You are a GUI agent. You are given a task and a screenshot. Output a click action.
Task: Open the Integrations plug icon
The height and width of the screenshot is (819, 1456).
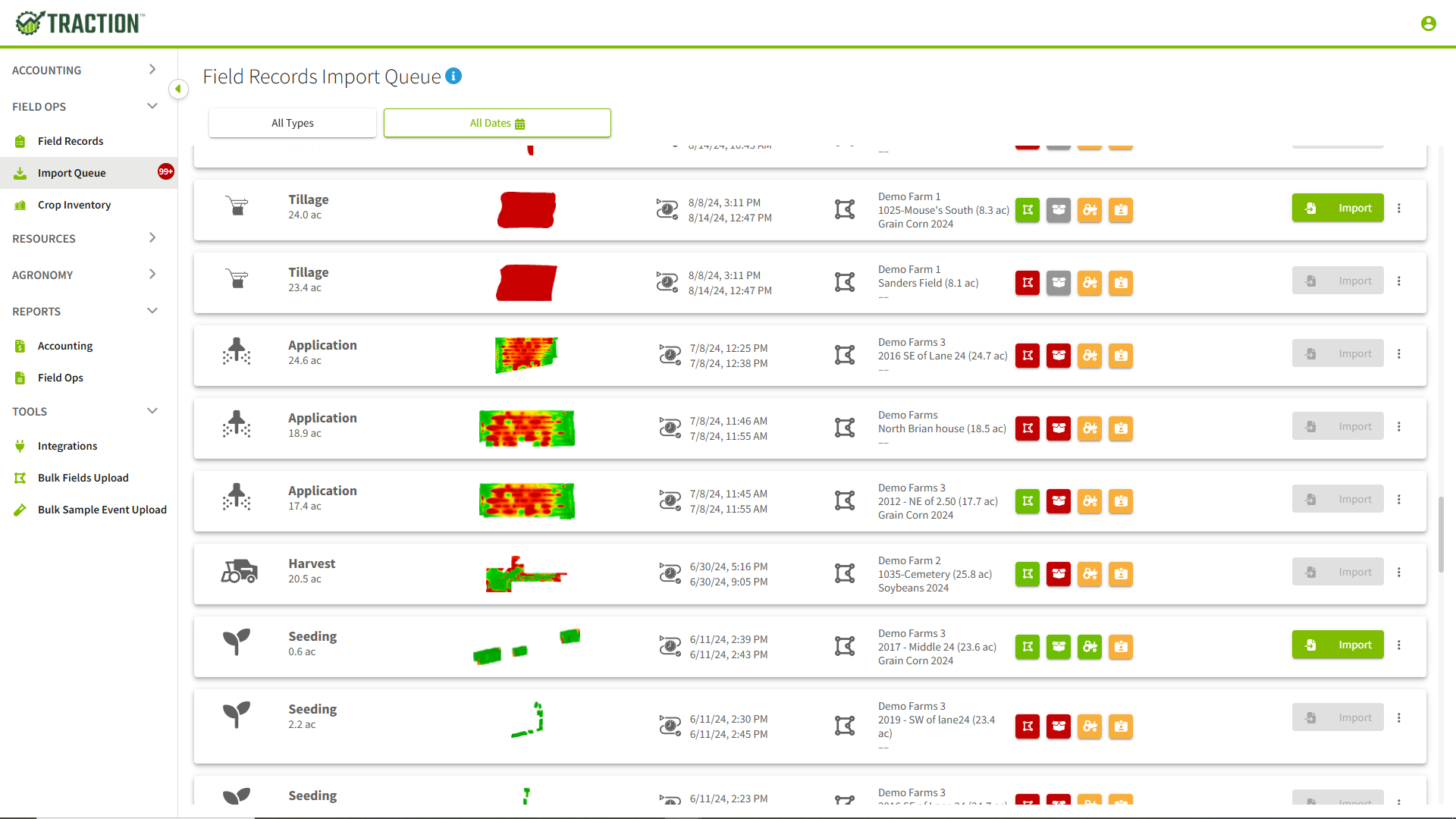(20, 446)
